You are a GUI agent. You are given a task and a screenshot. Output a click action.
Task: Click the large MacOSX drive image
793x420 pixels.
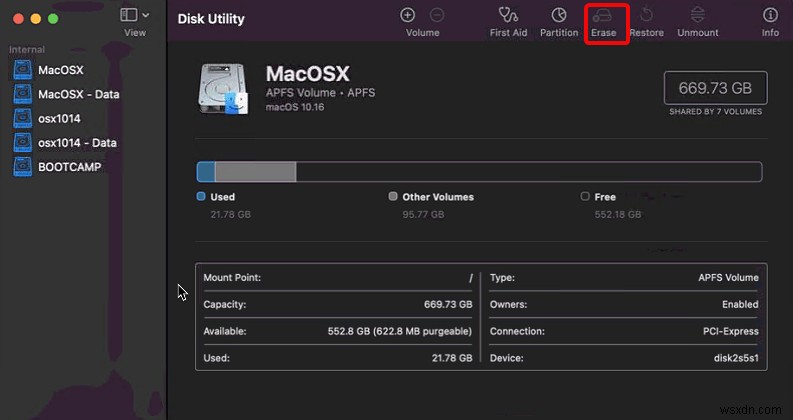224,89
